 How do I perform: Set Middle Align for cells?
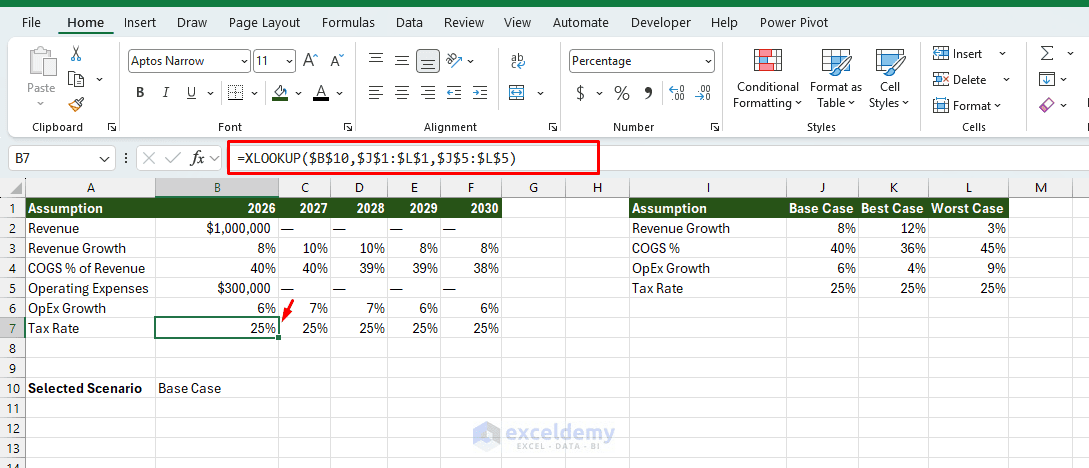pyautogui.click(x=401, y=60)
